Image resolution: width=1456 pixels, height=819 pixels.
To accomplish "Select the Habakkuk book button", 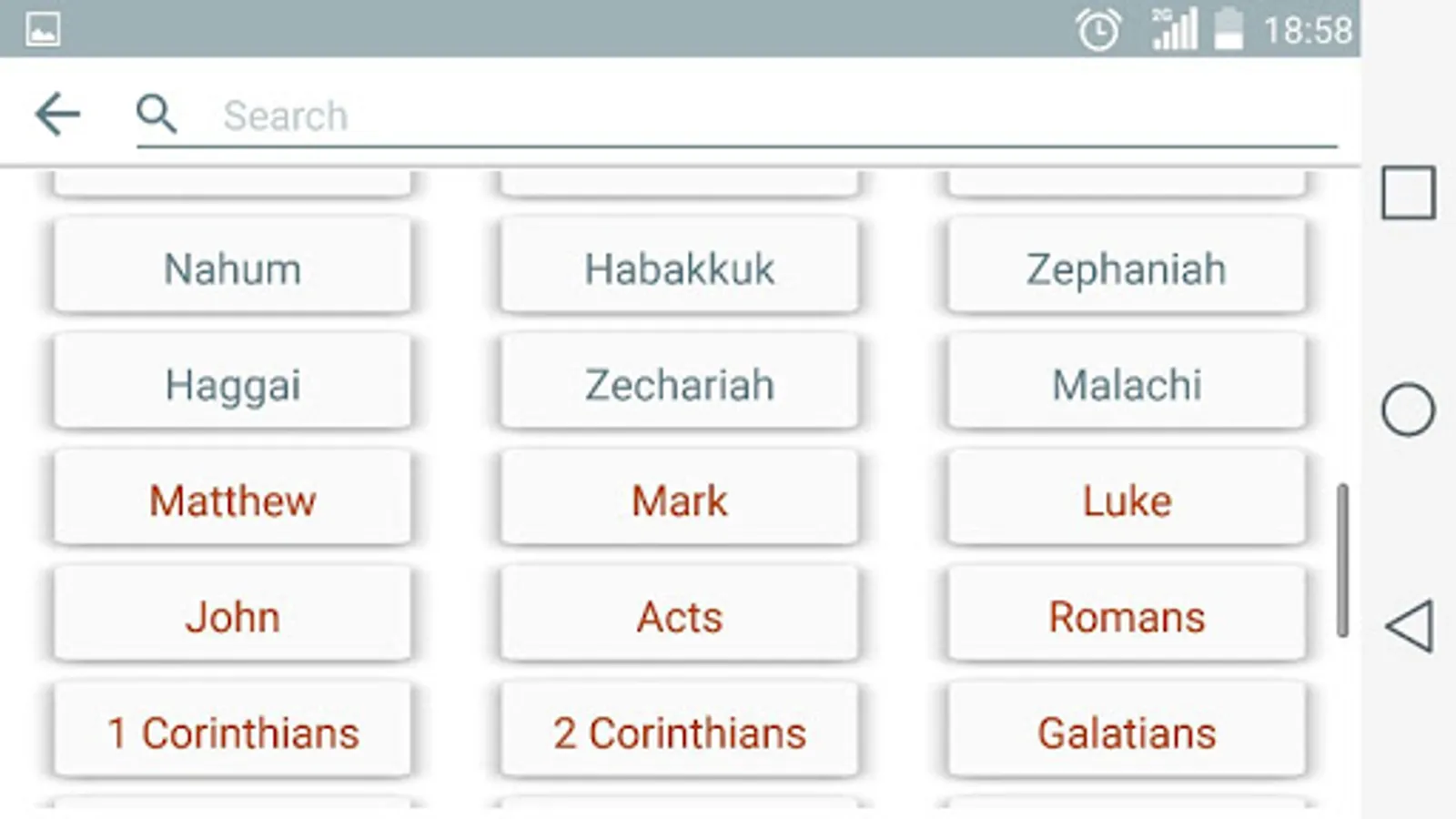I will pos(679,268).
